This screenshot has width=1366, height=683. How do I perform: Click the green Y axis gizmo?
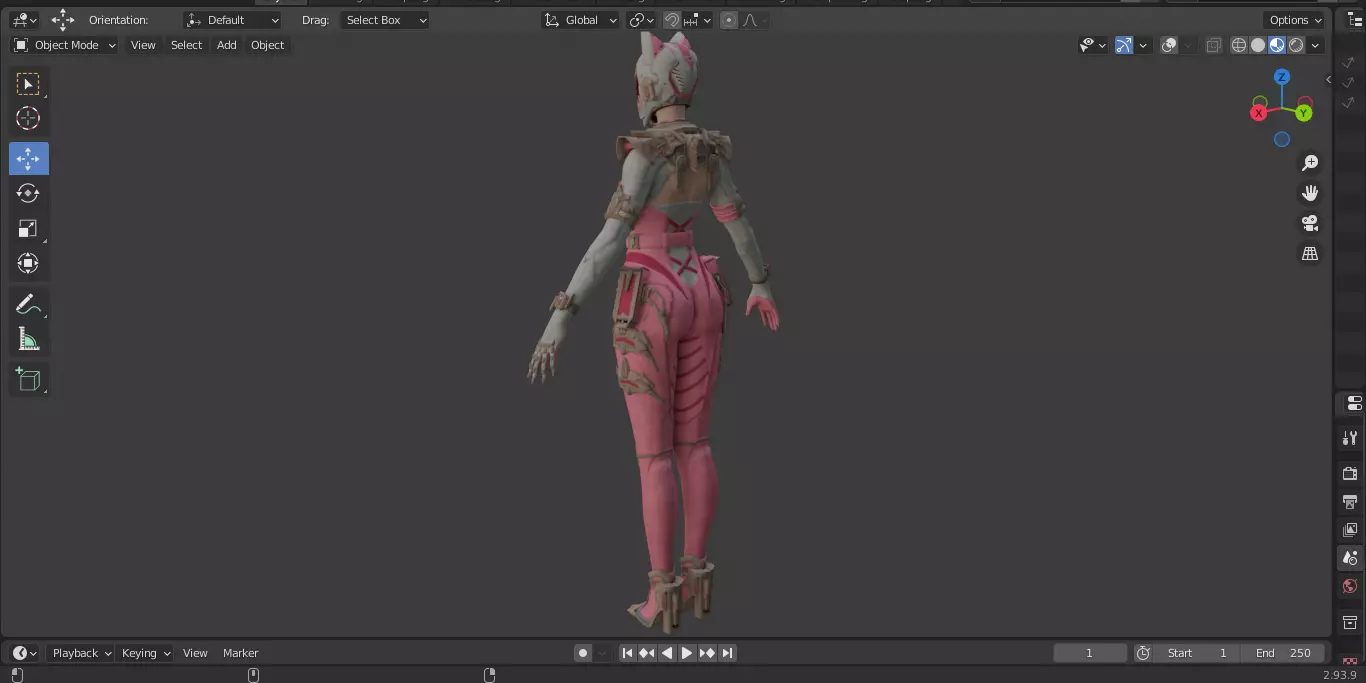(1303, 113)
